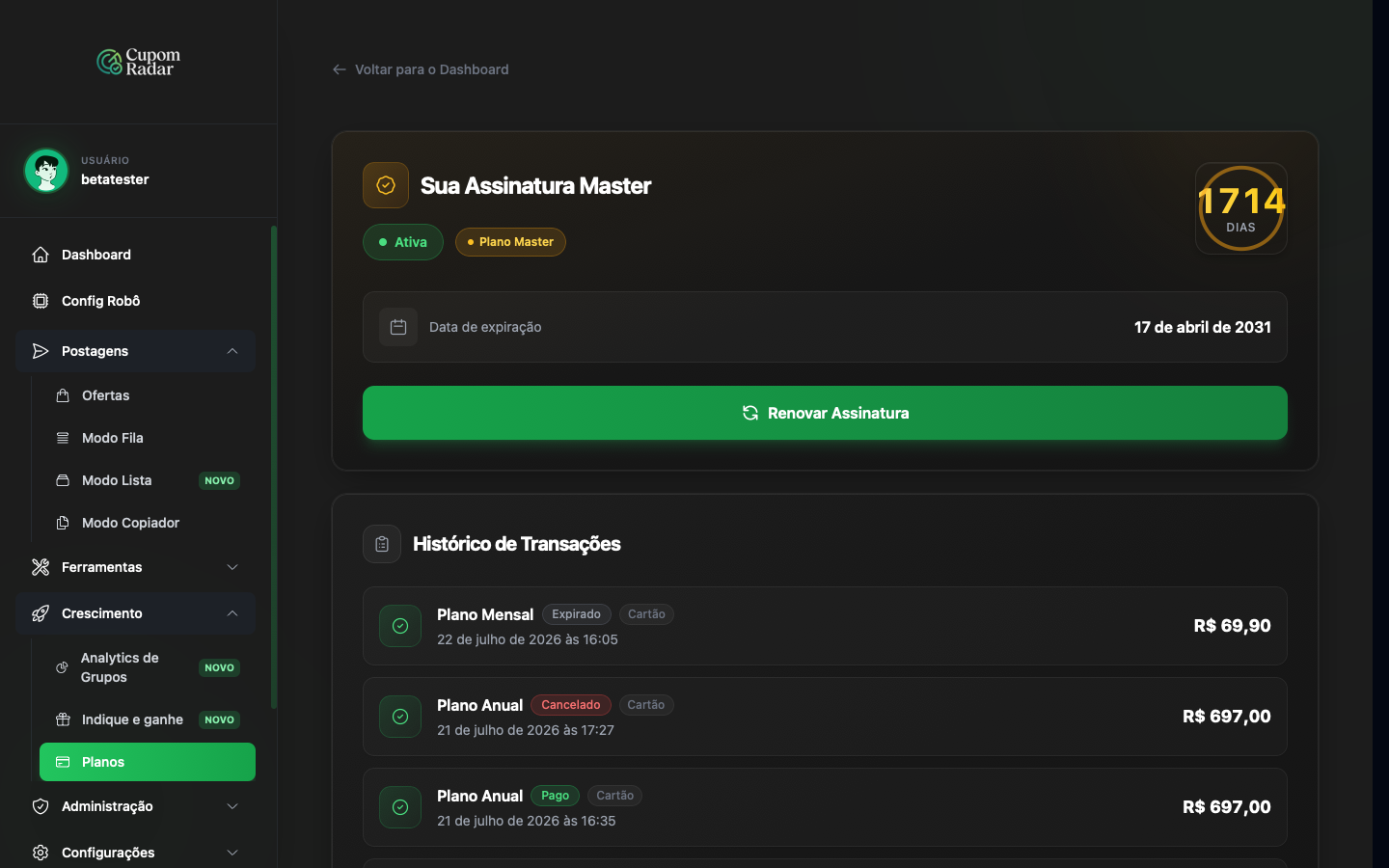Click the Ferramentas tools icon
This screenshot has height=868, width=1389.
click(x=41, y=567)
